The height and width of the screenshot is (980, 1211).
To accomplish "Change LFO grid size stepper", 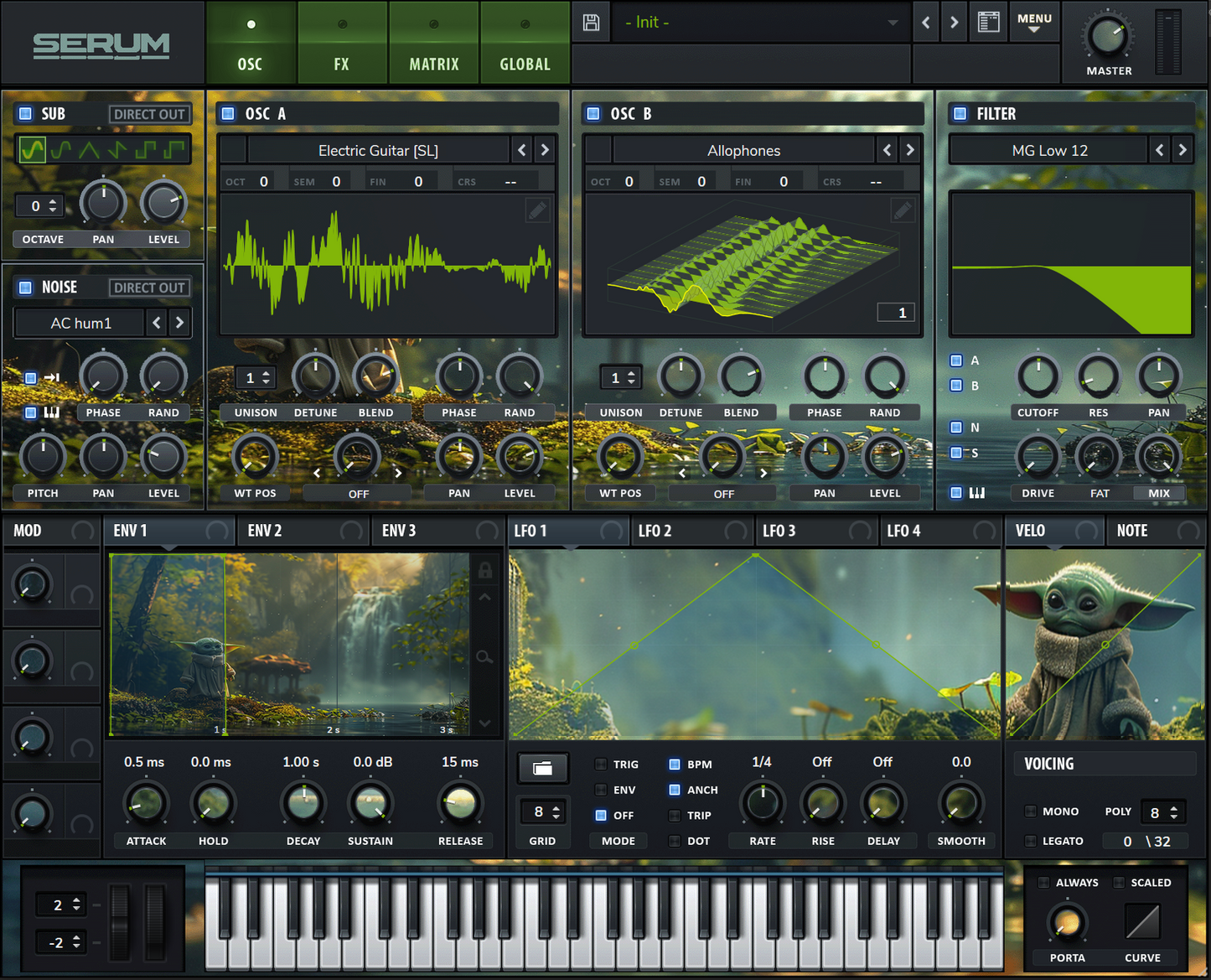I will (556, 811).
